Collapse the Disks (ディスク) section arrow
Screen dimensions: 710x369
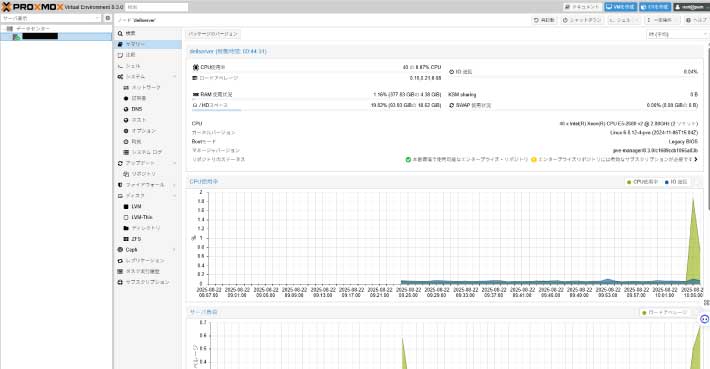click(175, 196)
